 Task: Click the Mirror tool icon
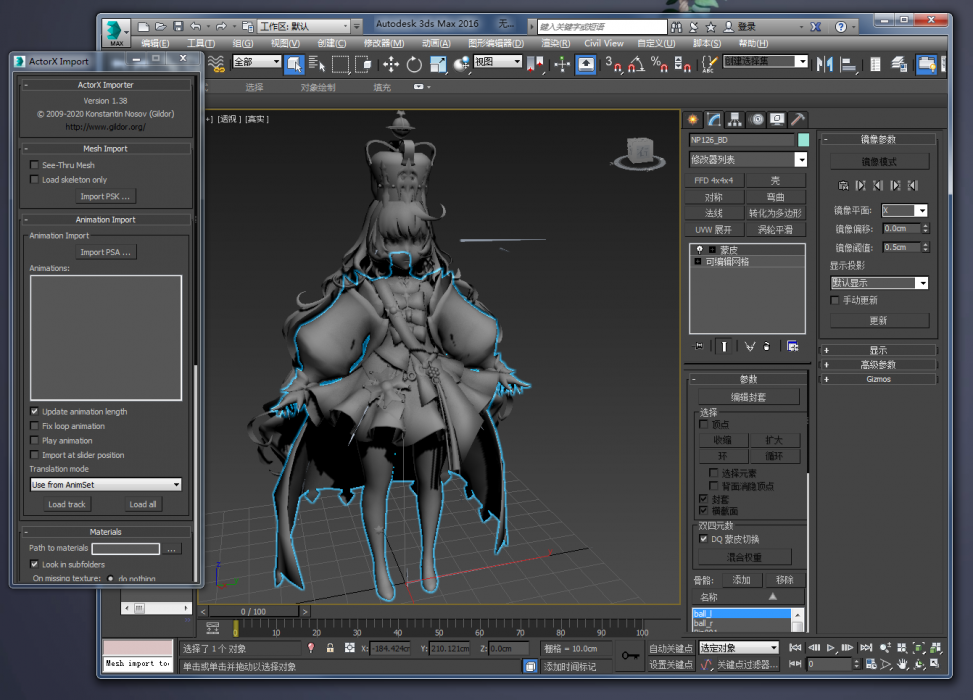(825, 64)
